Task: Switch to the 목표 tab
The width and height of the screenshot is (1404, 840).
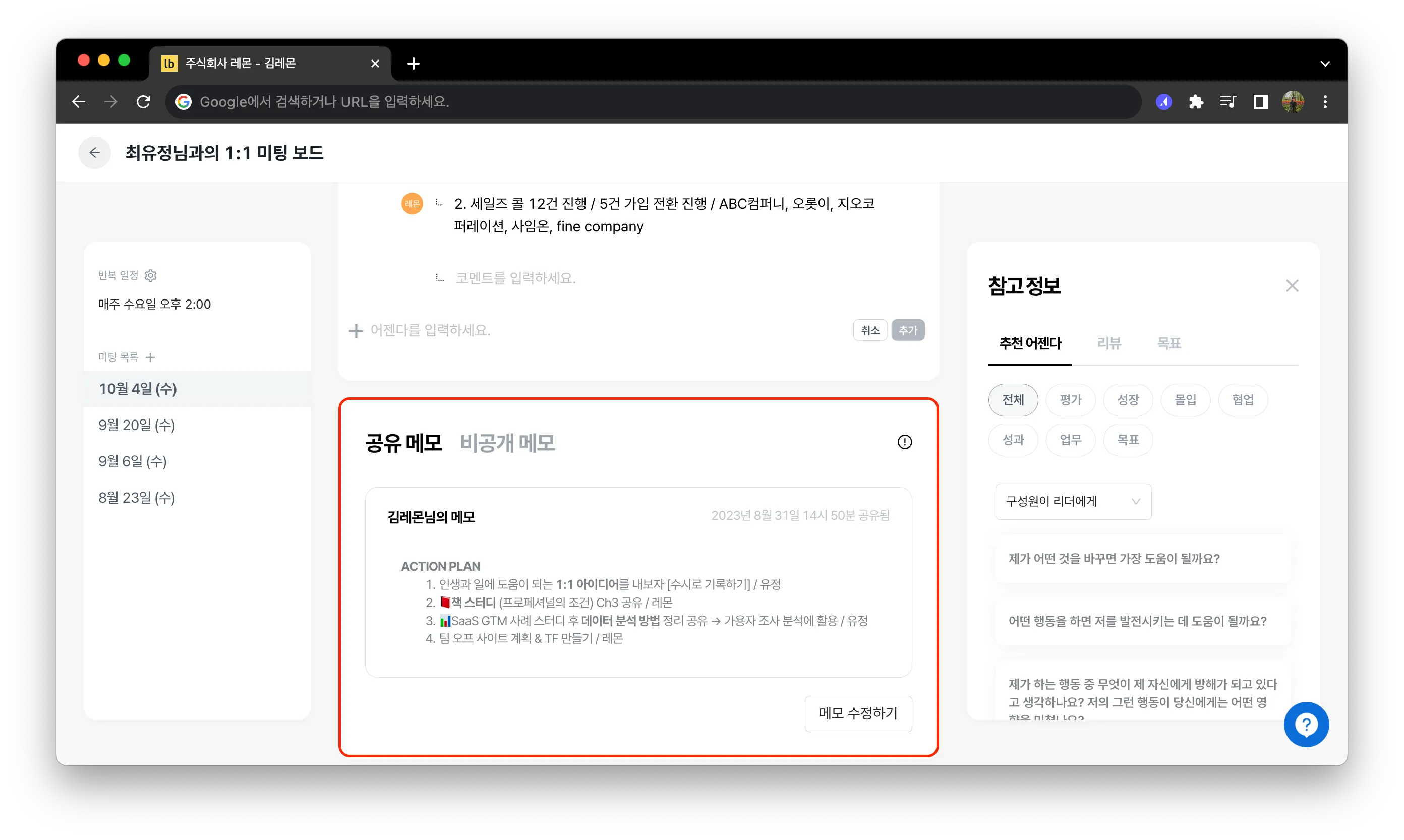Action: click(1169, 343)
